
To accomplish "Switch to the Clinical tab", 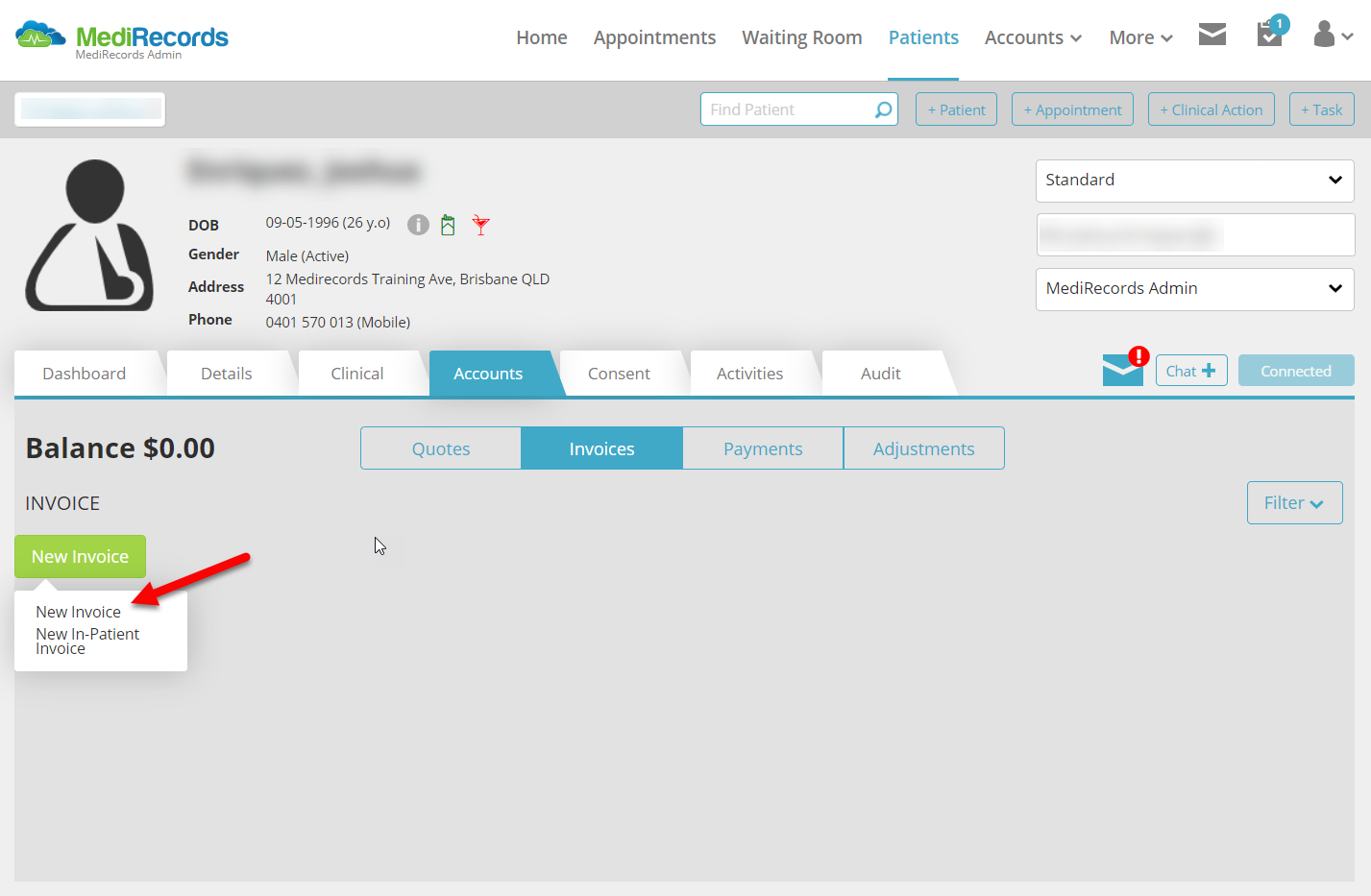I will coord(357,374).
